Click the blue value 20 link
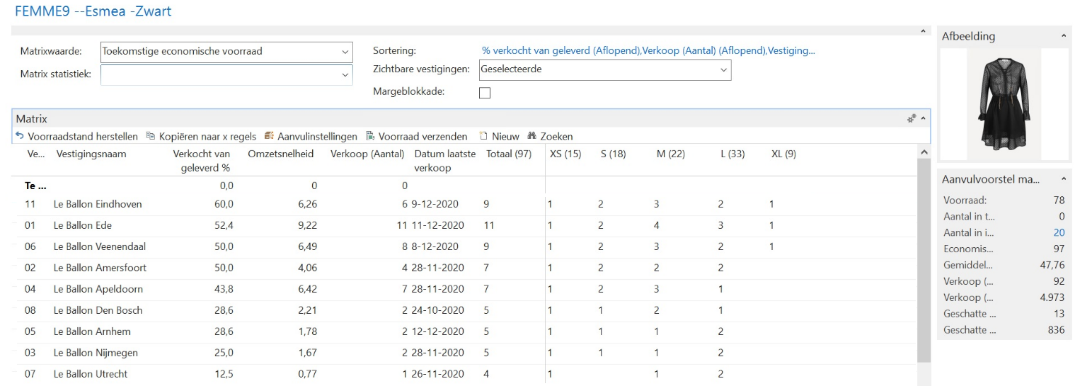Image resolution: width=1075 pixels, height=386 pixels. click(x=1059, y=232)
